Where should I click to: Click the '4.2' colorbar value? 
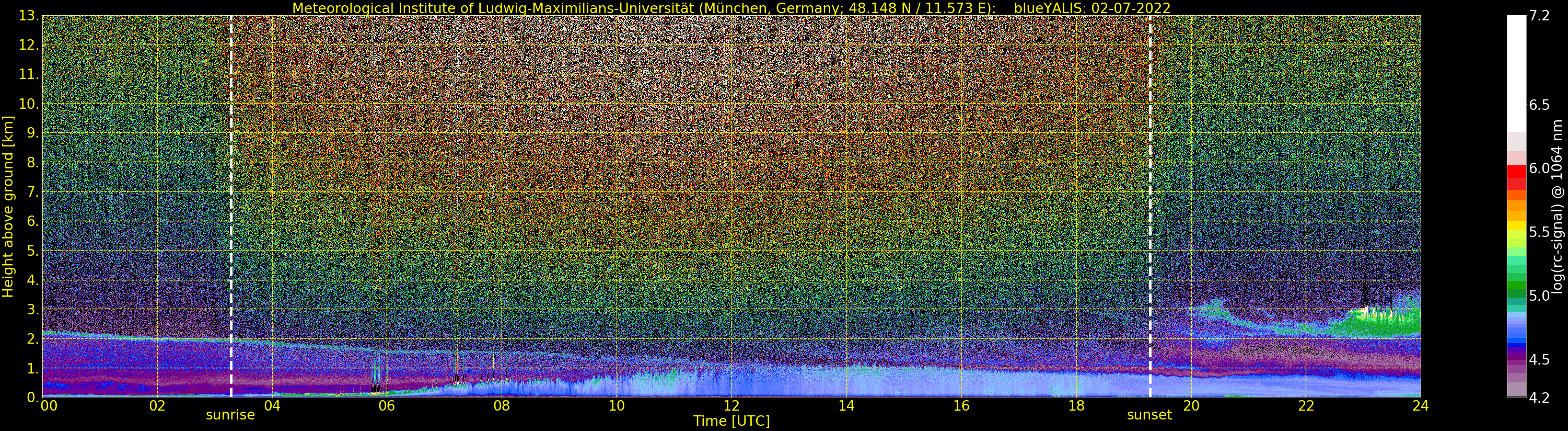coord(1539,398)
